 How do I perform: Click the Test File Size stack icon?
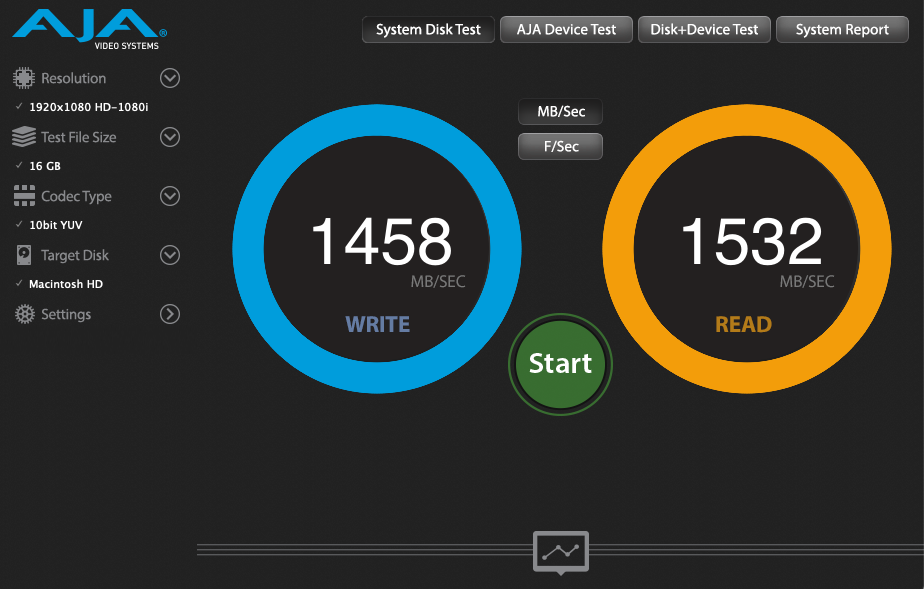coord(24,137)
